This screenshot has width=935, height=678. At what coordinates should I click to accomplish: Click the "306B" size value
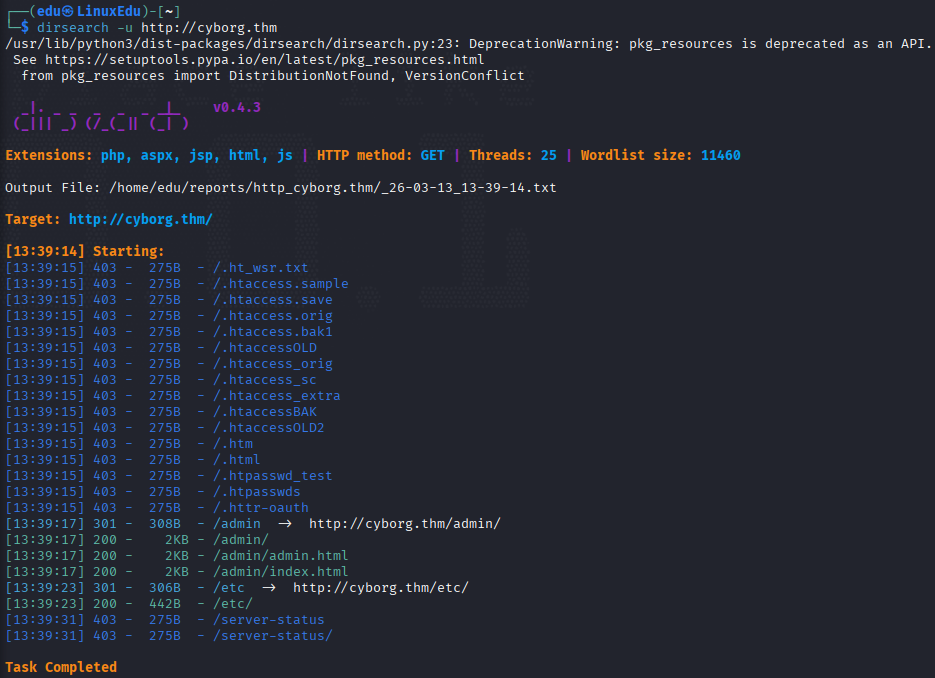165,587
